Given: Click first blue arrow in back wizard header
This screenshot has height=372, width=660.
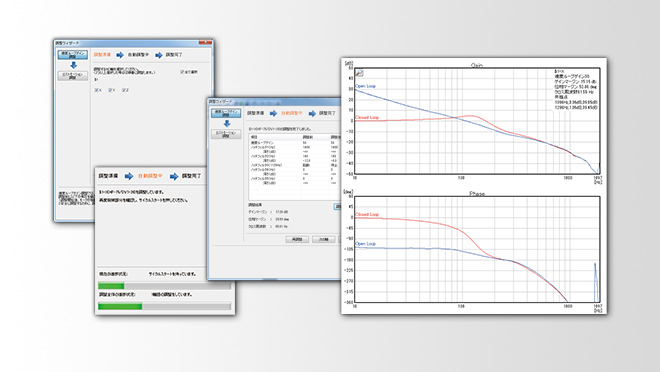Looking at the screenshot, I should tap(120, 55).
